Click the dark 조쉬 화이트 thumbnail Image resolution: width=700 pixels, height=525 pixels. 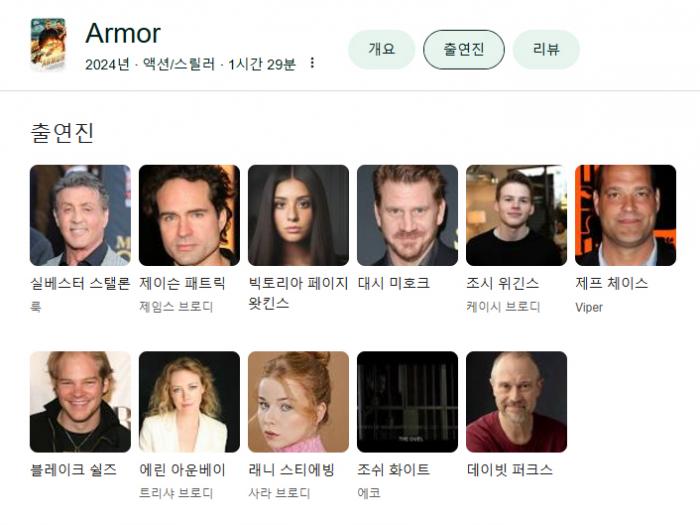pos(407,402)
